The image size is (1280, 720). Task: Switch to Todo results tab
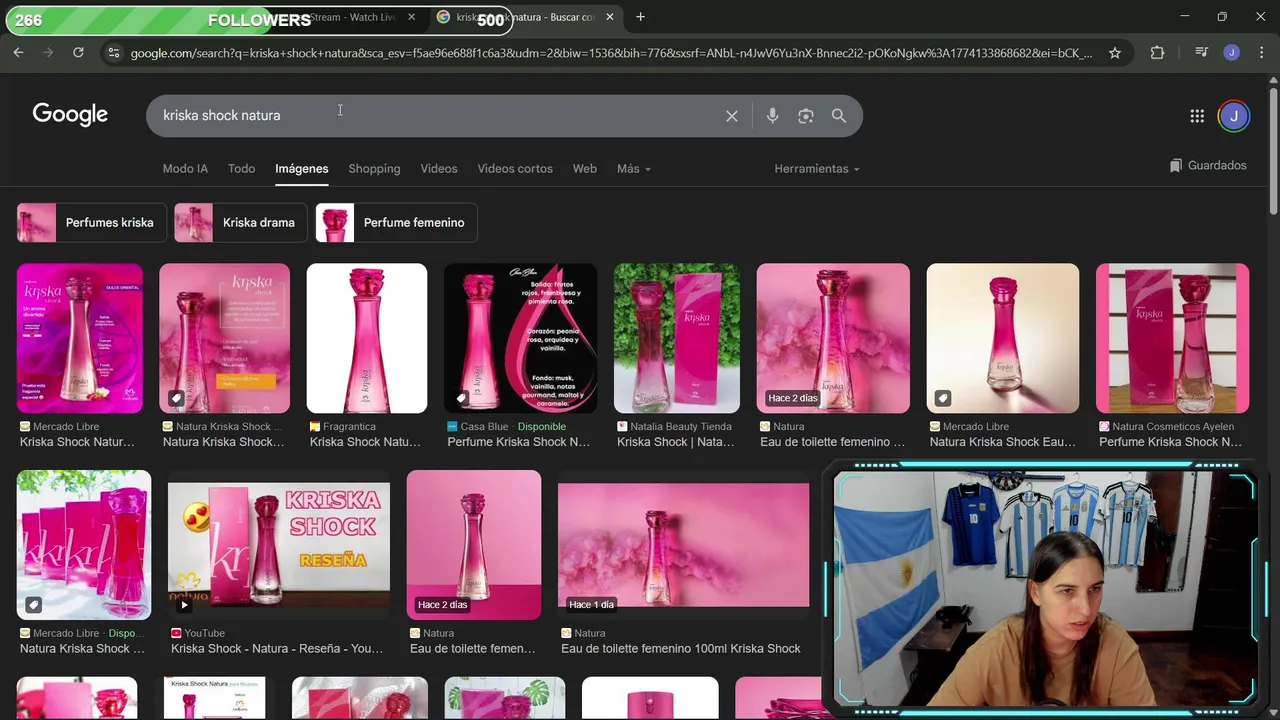(x=241, y=169)
